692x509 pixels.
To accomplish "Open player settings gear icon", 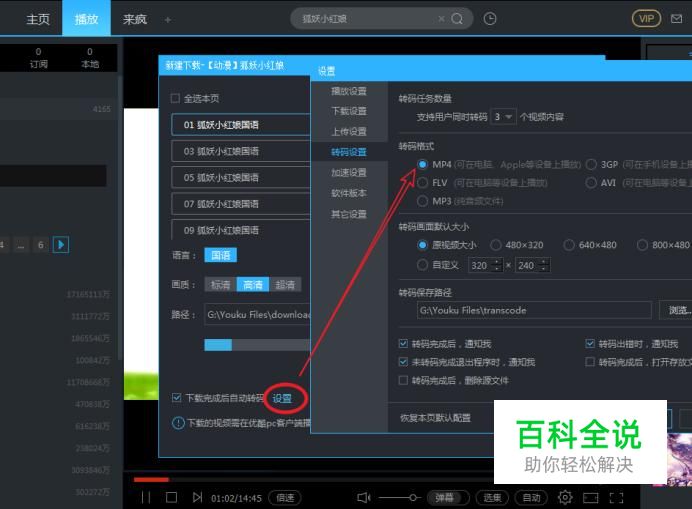I will tap(565, 498).
